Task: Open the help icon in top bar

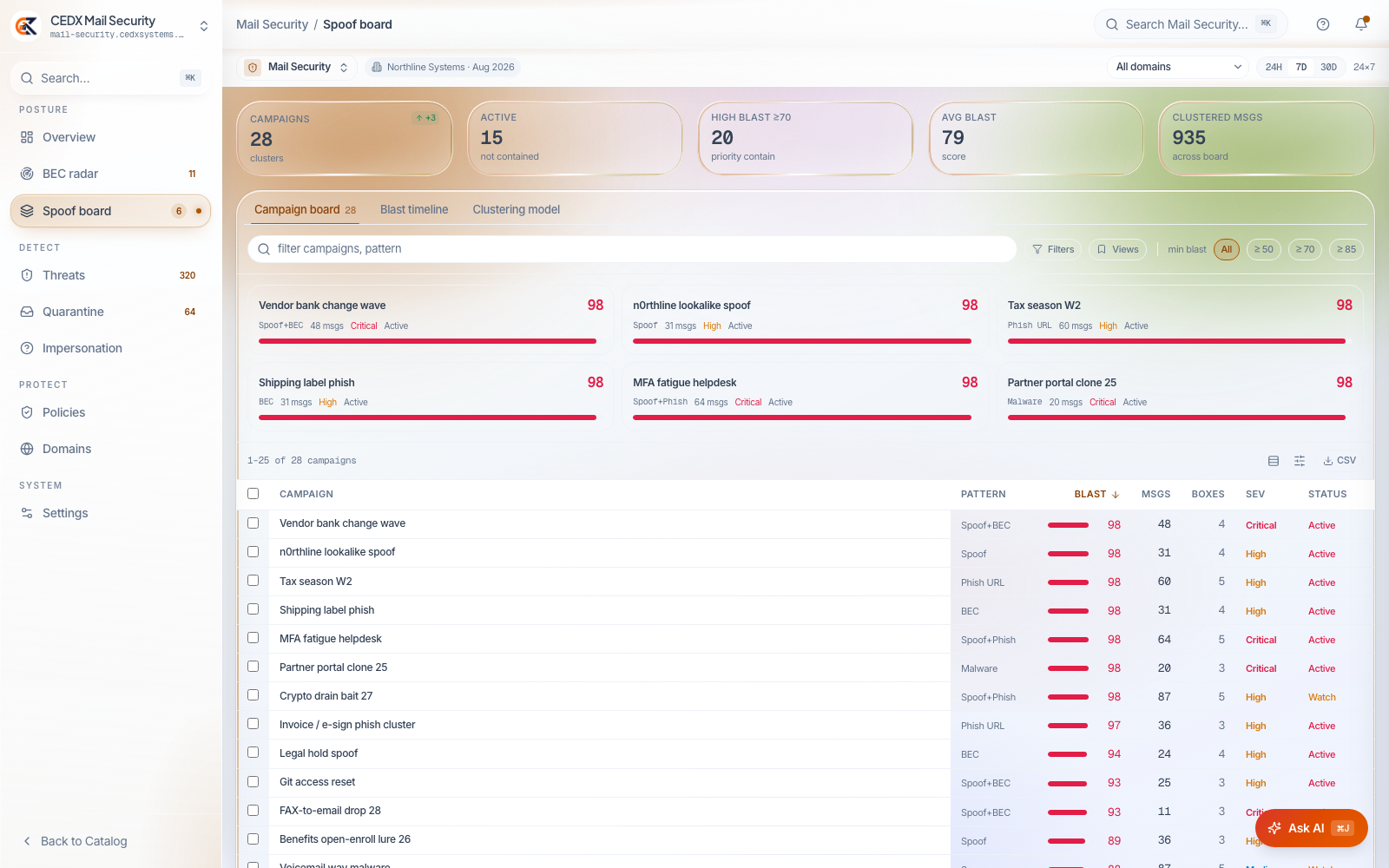Action: coord(1323,24)
